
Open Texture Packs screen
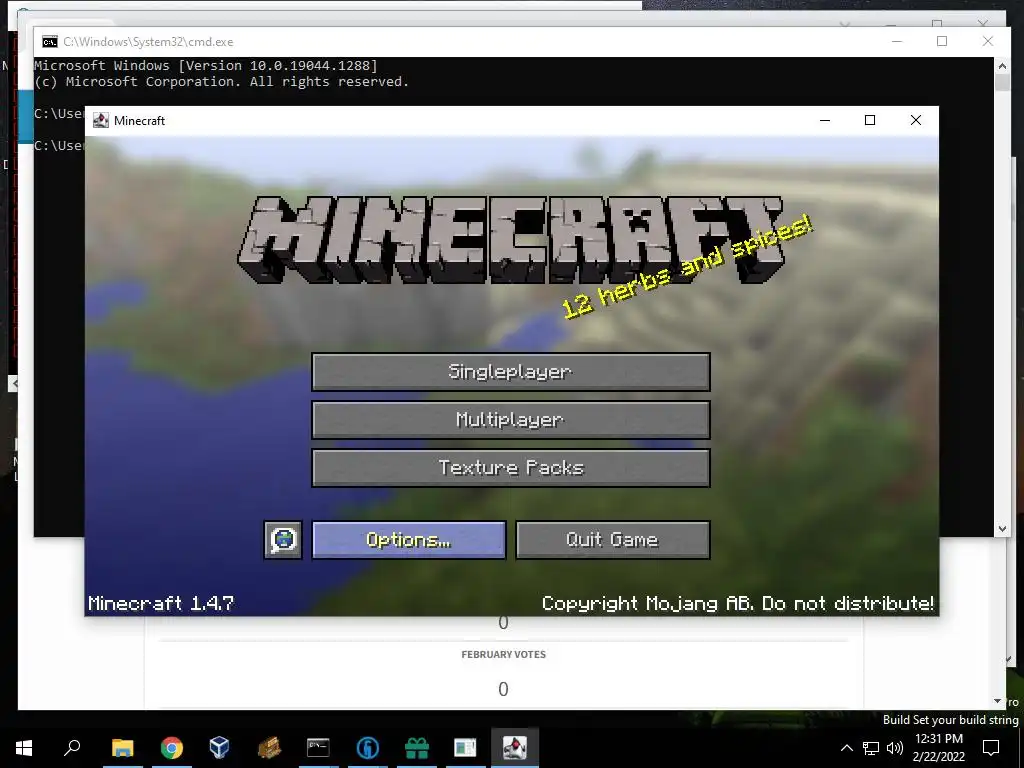point(511,468)
